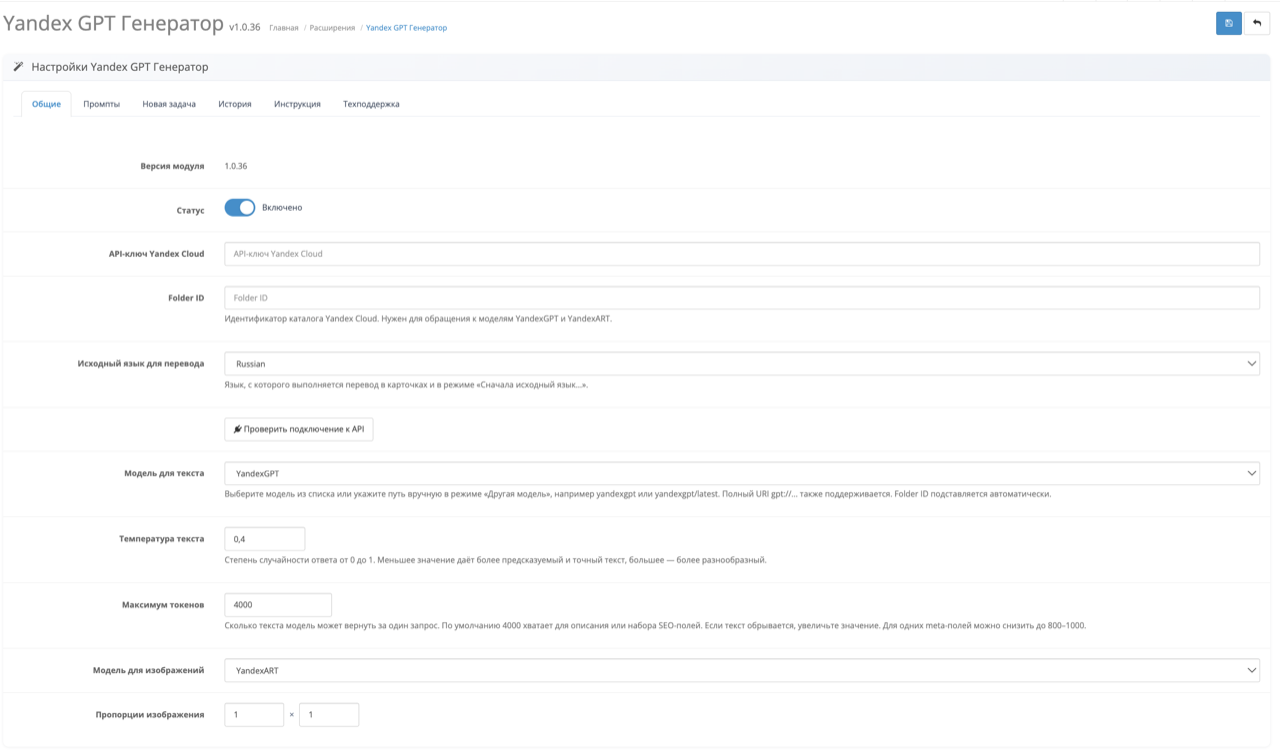The height and width of the screenshot is (755, 1280).
Task: Click the blue save icon button
Action: click(x=1229, y=23)
